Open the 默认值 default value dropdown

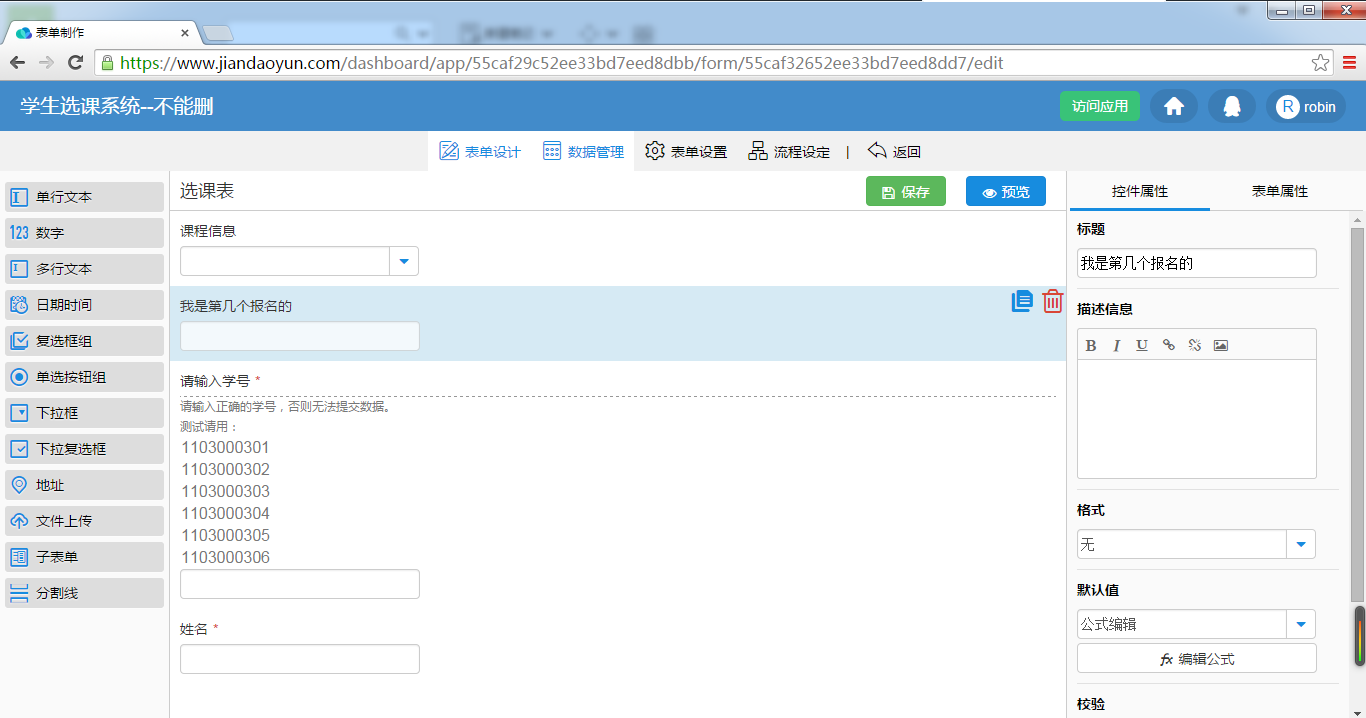click(1301, 624)
